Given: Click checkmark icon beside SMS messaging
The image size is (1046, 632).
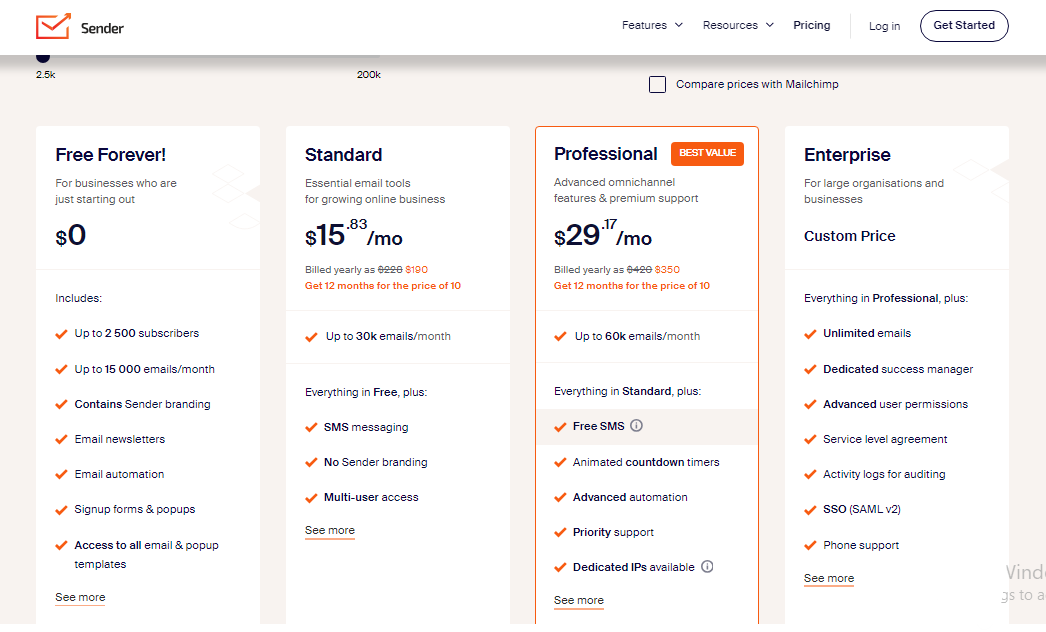Looking at the screenshot, I should pos(311,428).
